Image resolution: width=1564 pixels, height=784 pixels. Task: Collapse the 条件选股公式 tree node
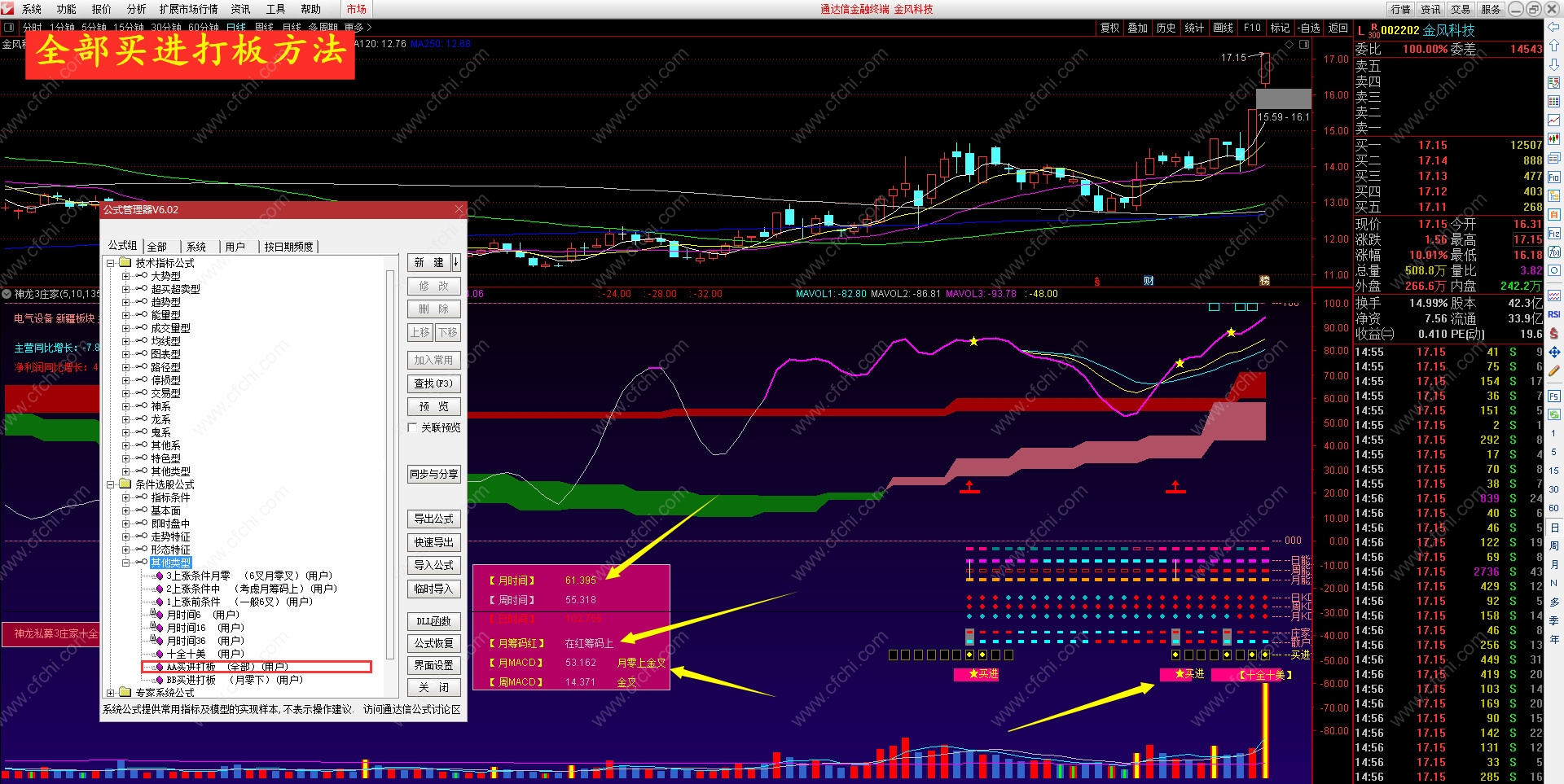click(110, 484)
